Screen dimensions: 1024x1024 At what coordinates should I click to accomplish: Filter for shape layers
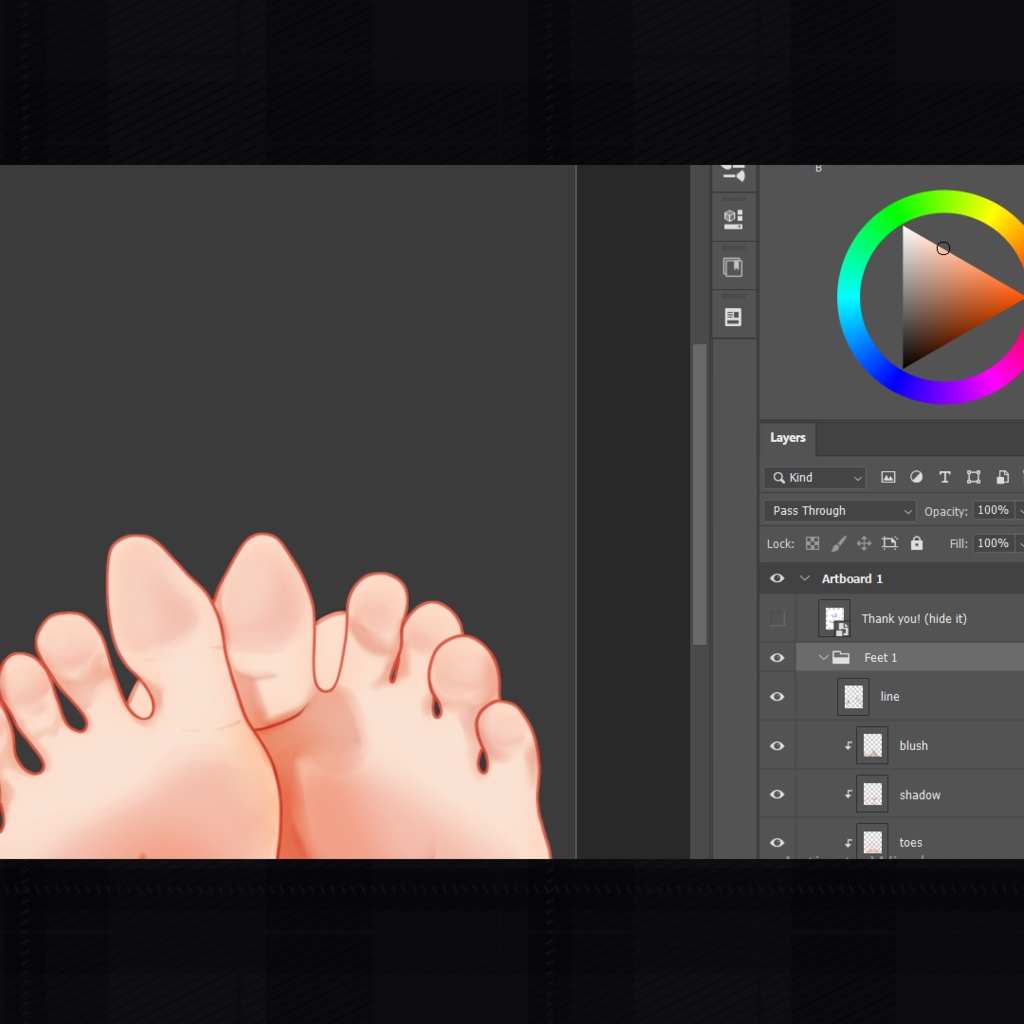(973, 477)
